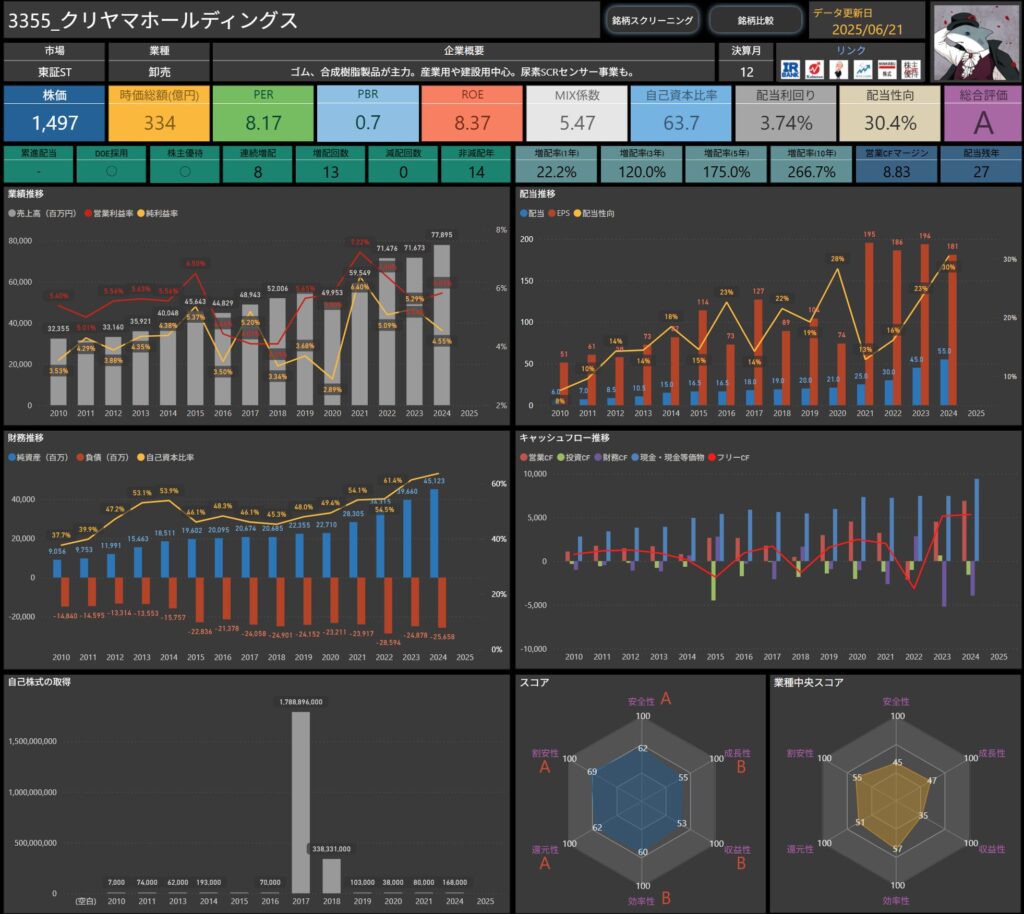This screenshot has width=1024, height=914.
Task: Click the 業種中央スコア chart title
Action: [808, 683]
